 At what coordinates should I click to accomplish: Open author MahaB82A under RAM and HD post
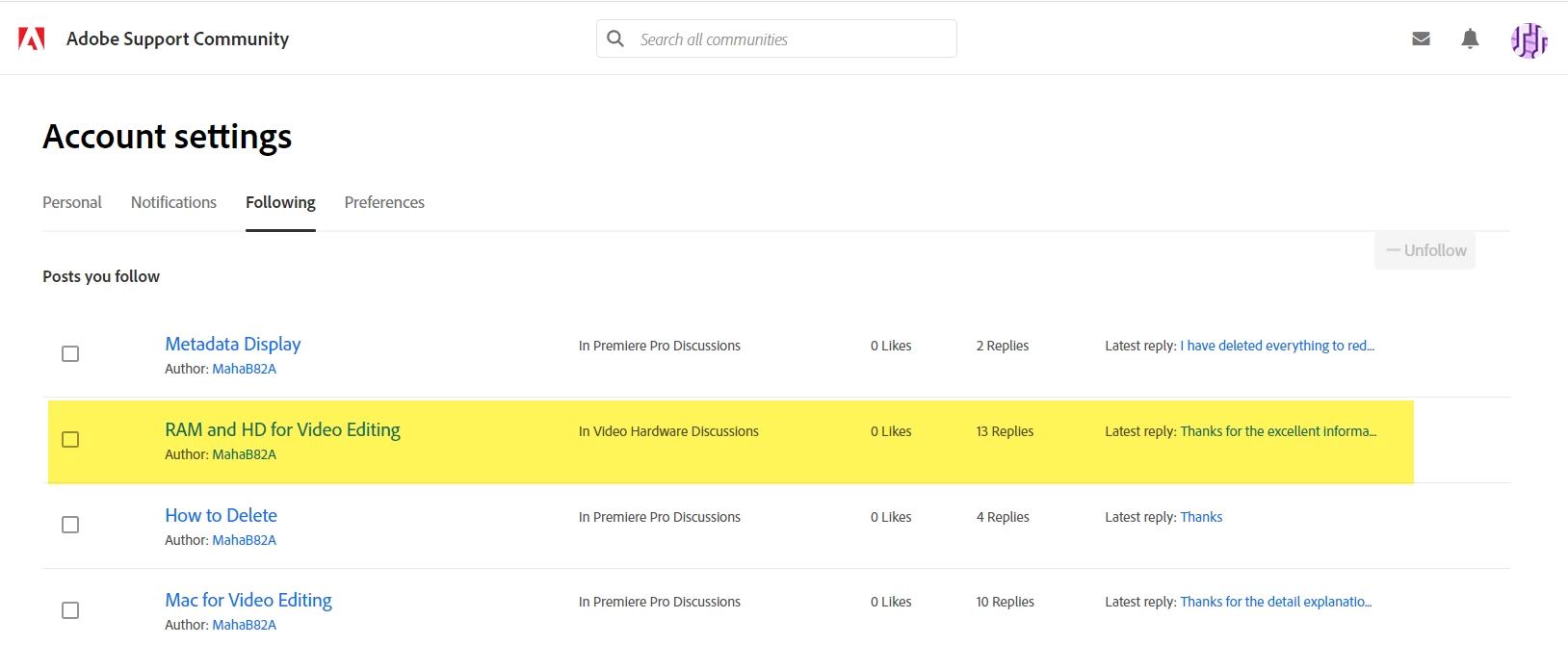[x=244, y=454]
